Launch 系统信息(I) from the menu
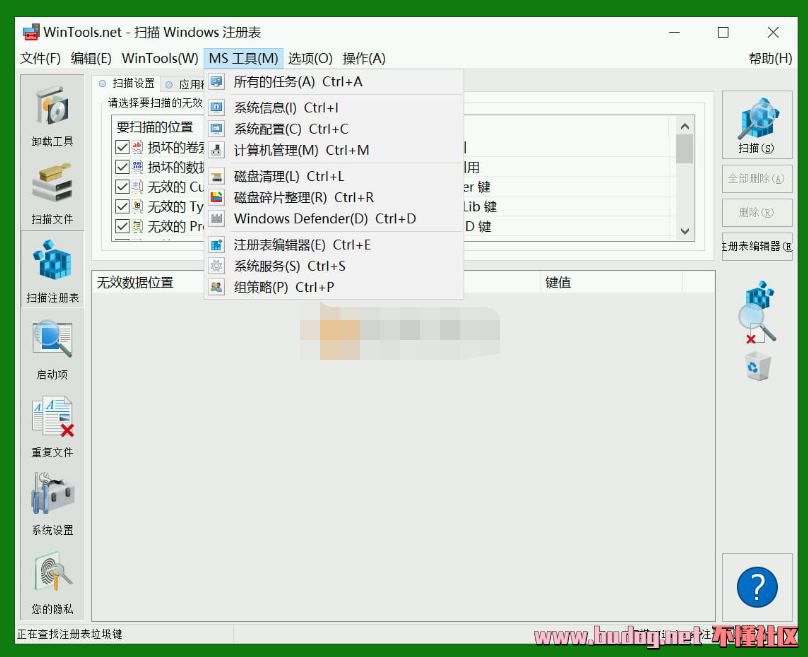 (x=333, y=108)
